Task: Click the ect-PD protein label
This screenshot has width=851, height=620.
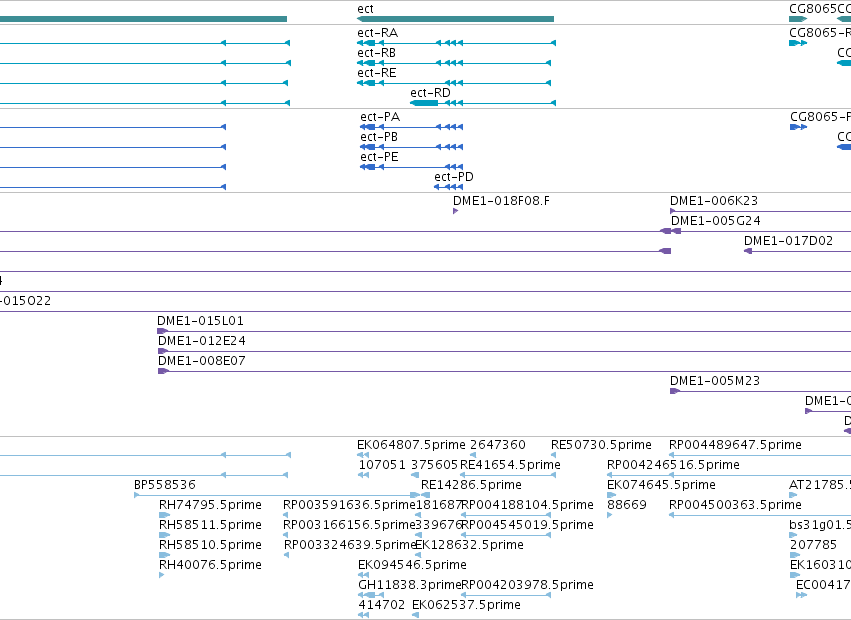Action: click(x=454, y=178)
